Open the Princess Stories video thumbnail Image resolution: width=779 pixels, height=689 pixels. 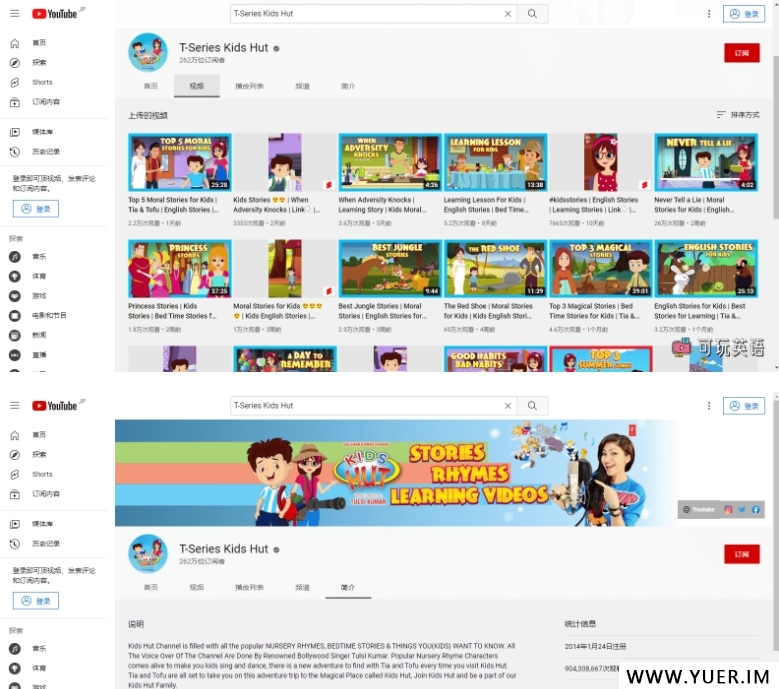179,268
